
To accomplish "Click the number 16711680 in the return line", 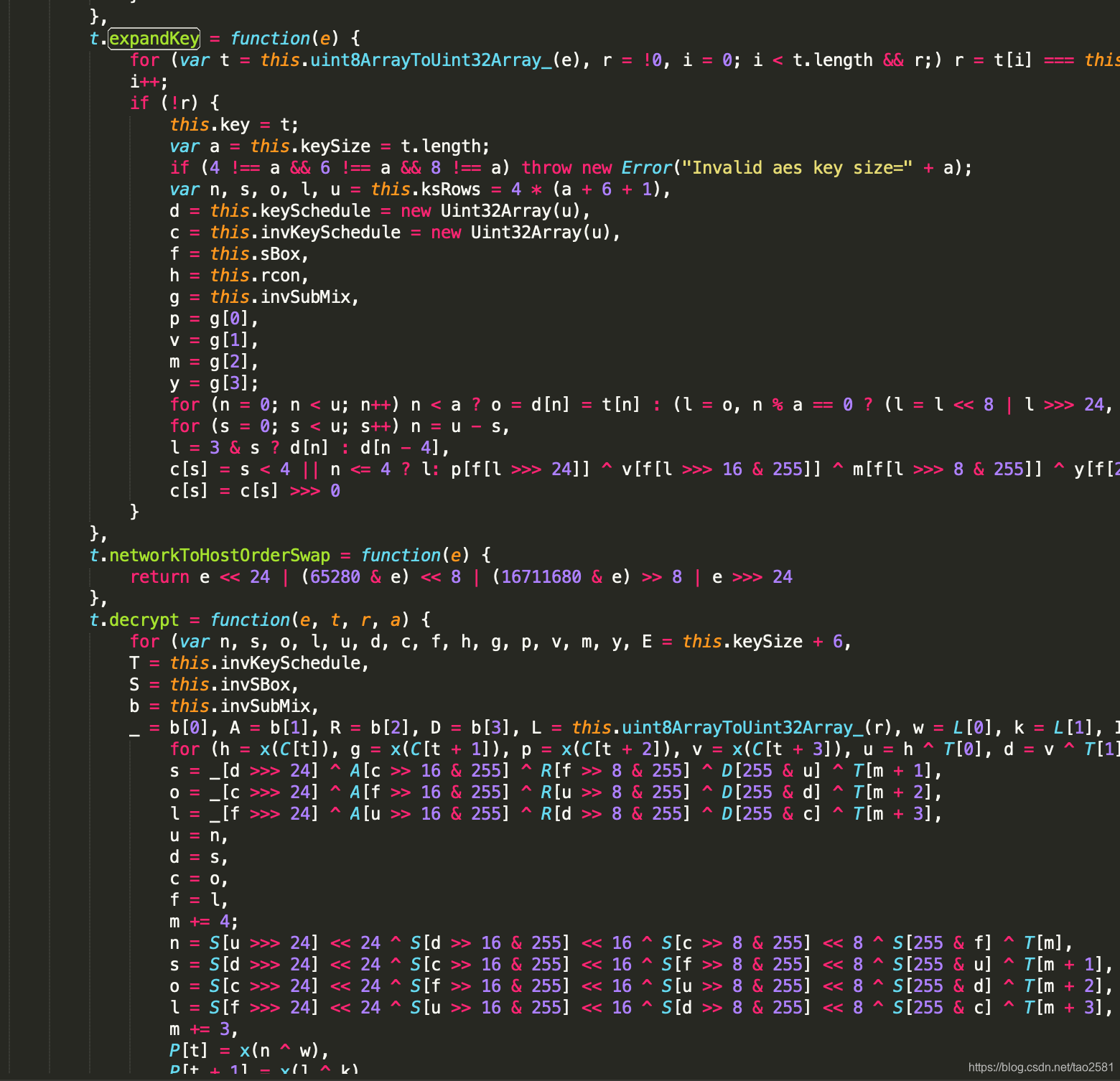I will click(541, 576).
